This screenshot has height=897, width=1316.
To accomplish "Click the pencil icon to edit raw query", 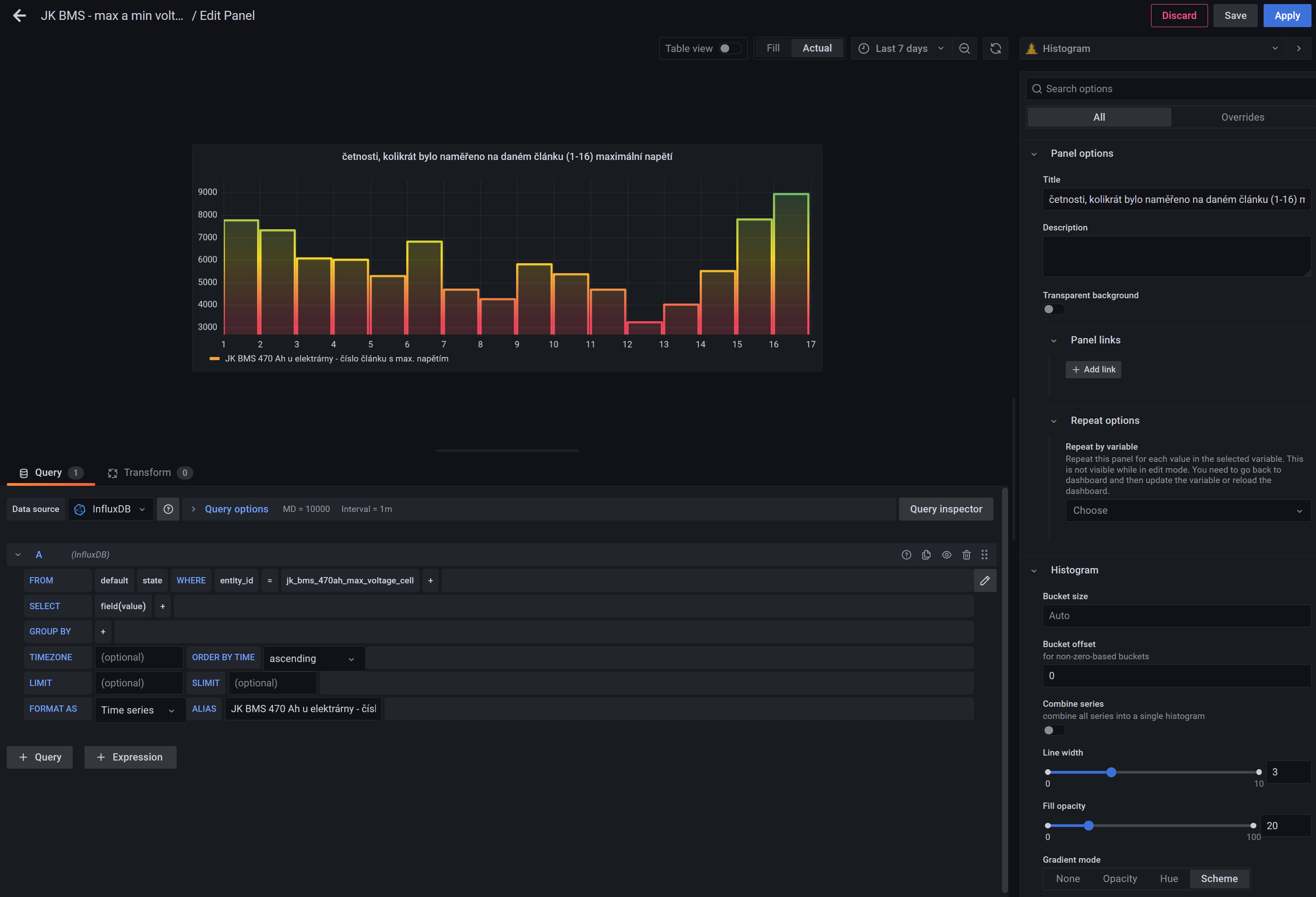I will 985,580.
